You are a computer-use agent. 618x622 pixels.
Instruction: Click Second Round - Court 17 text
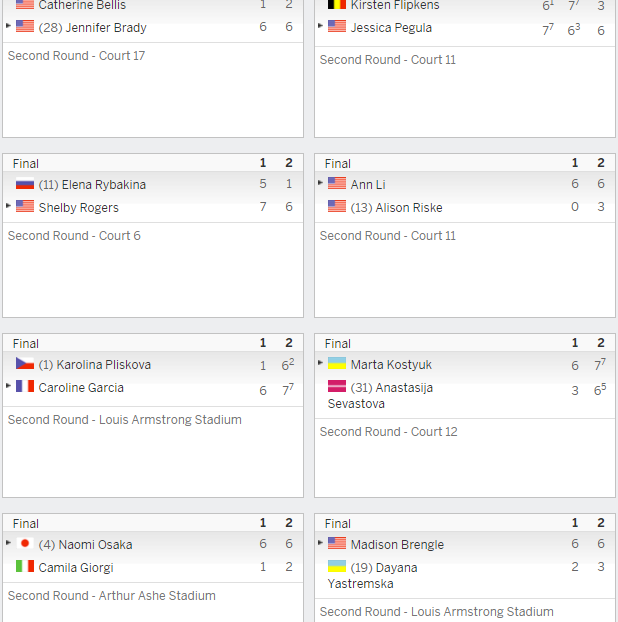76,56
